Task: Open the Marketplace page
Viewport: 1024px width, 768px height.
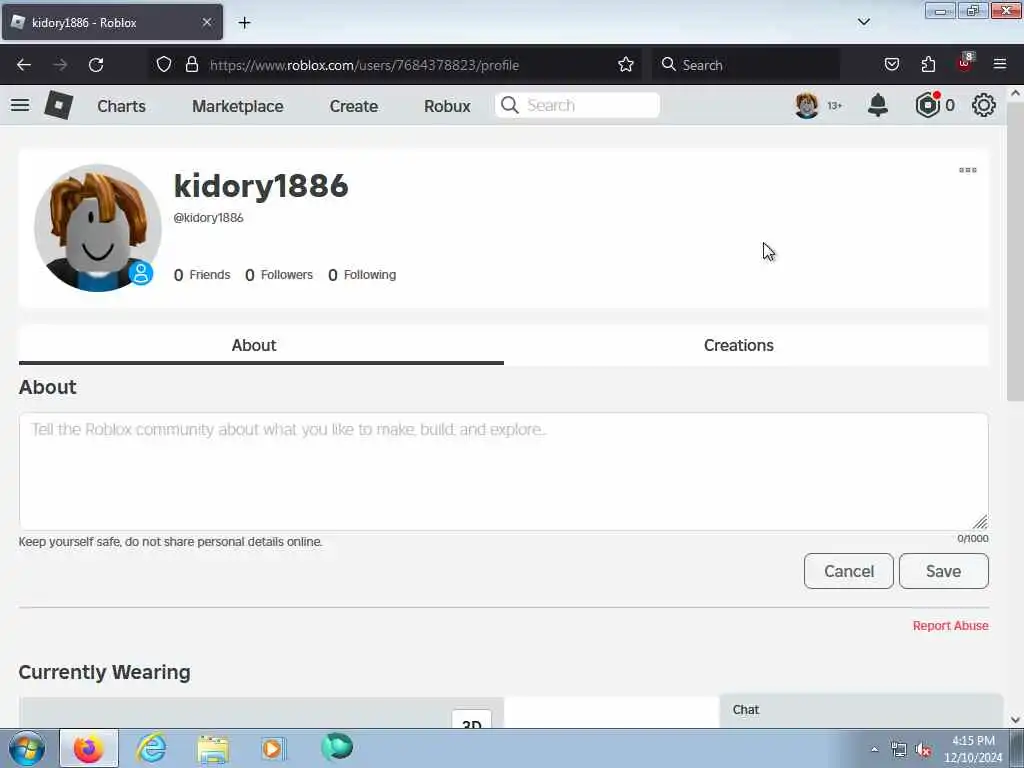Action: 238,106
